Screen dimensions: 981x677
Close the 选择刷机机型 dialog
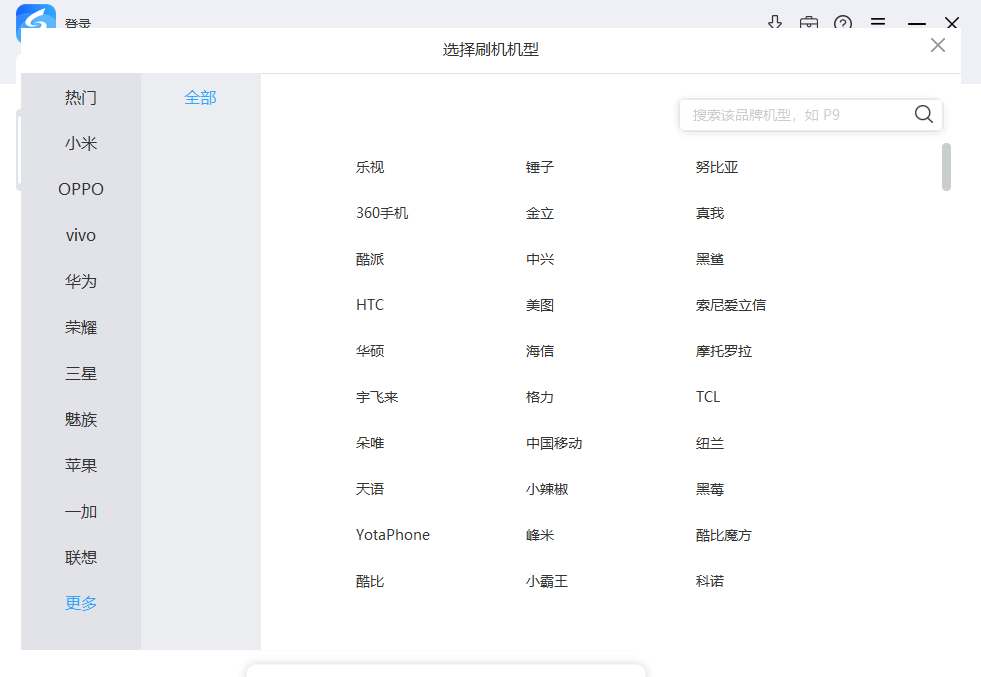tap(937, 44)
